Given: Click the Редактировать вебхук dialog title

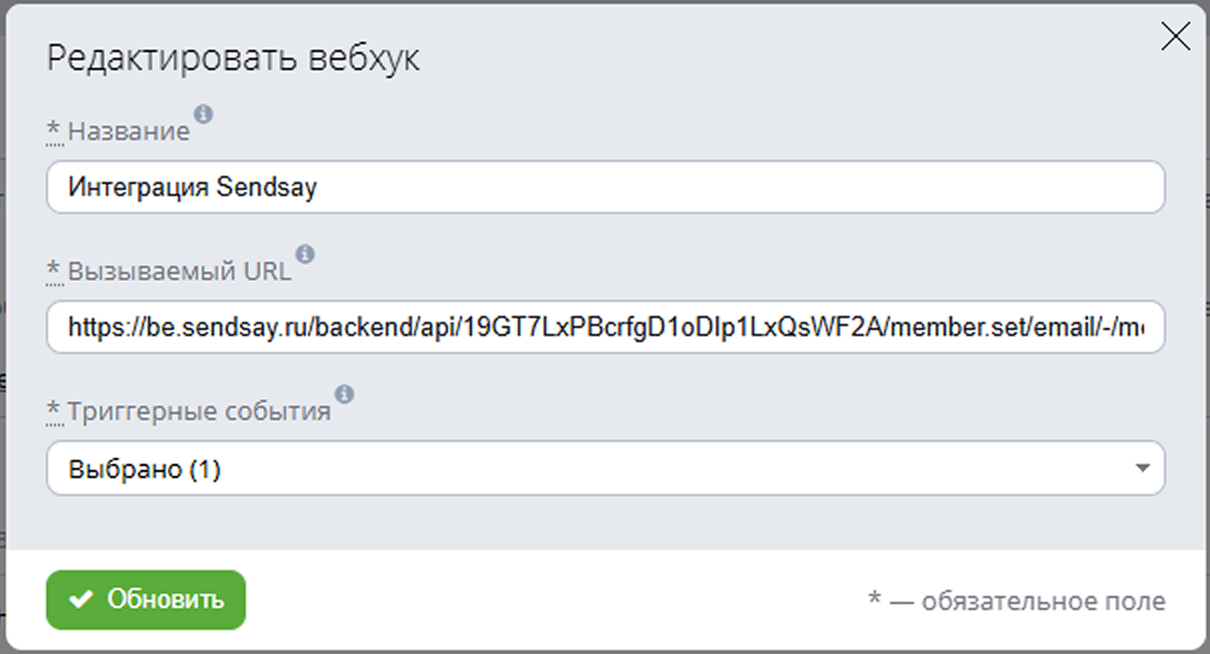Looking at the screenshot, I should click(x=230, y=57).
